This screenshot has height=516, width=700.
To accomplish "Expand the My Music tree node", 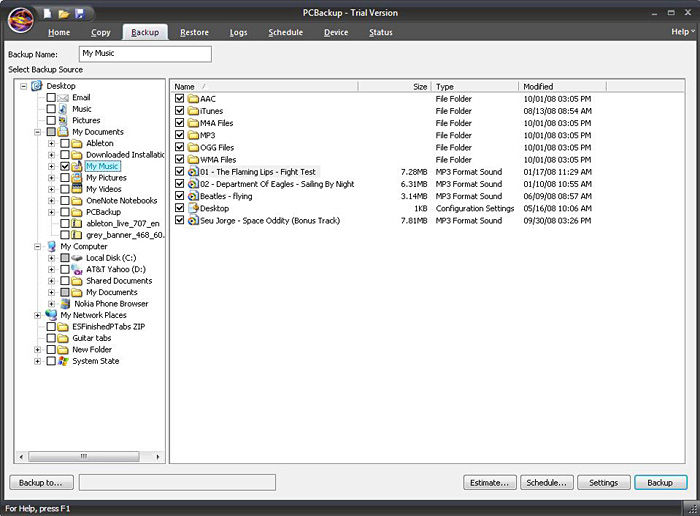I will click(x=51, y=166).
